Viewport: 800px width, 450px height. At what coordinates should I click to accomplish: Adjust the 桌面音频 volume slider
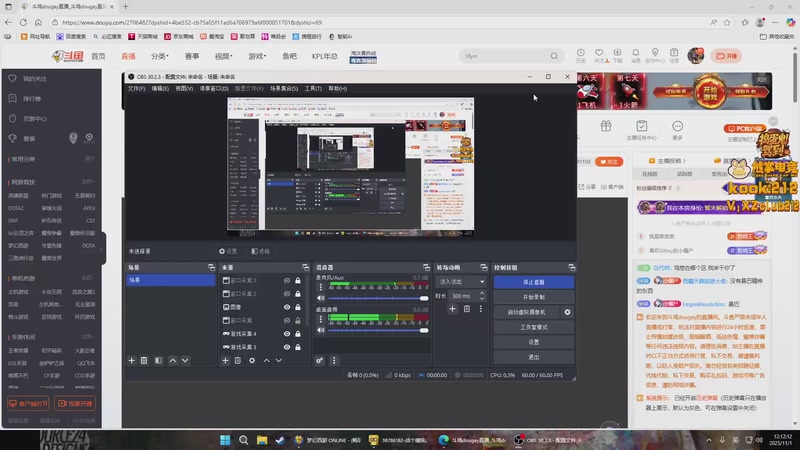click(378, 330)
